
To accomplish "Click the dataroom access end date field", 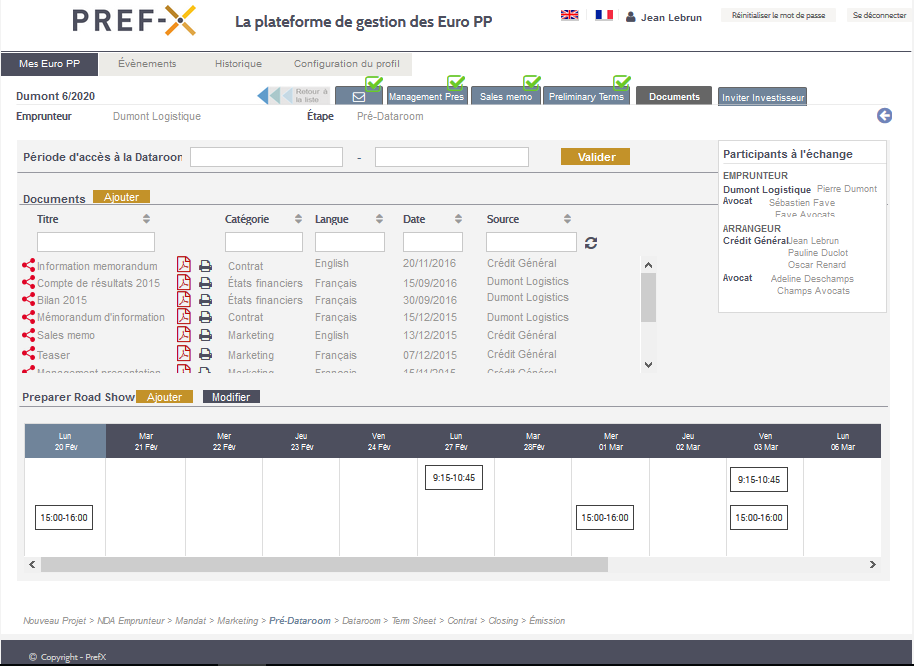I will pos(452,157).
